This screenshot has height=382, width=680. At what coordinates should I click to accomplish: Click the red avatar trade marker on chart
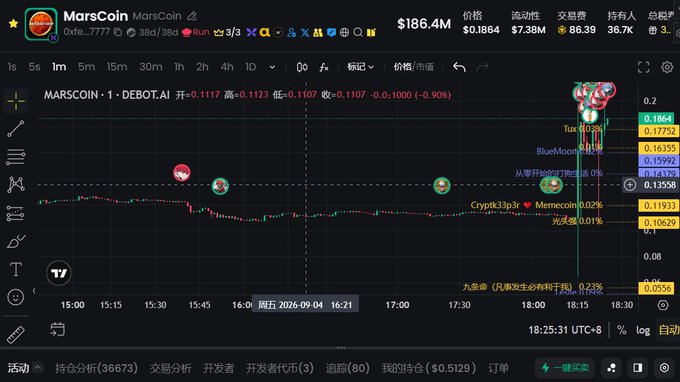coord(182,173)
